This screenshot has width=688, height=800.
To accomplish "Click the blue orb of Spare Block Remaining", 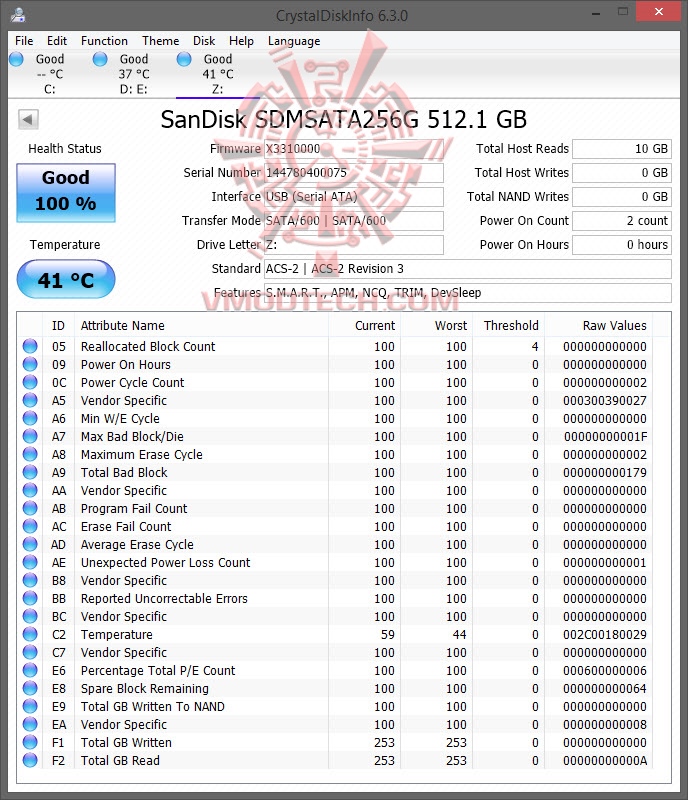I will click(x=30, y=688).
